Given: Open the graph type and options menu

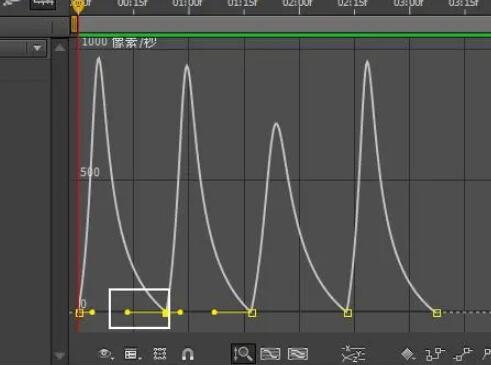Looking at the screenshot, I should pos(132,354).
